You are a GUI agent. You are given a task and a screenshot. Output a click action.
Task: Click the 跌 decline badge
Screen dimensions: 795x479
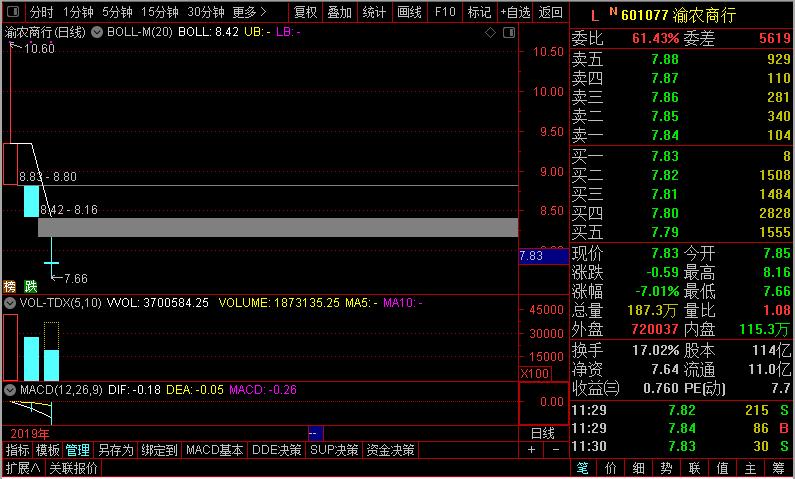[x=31, y=286]
